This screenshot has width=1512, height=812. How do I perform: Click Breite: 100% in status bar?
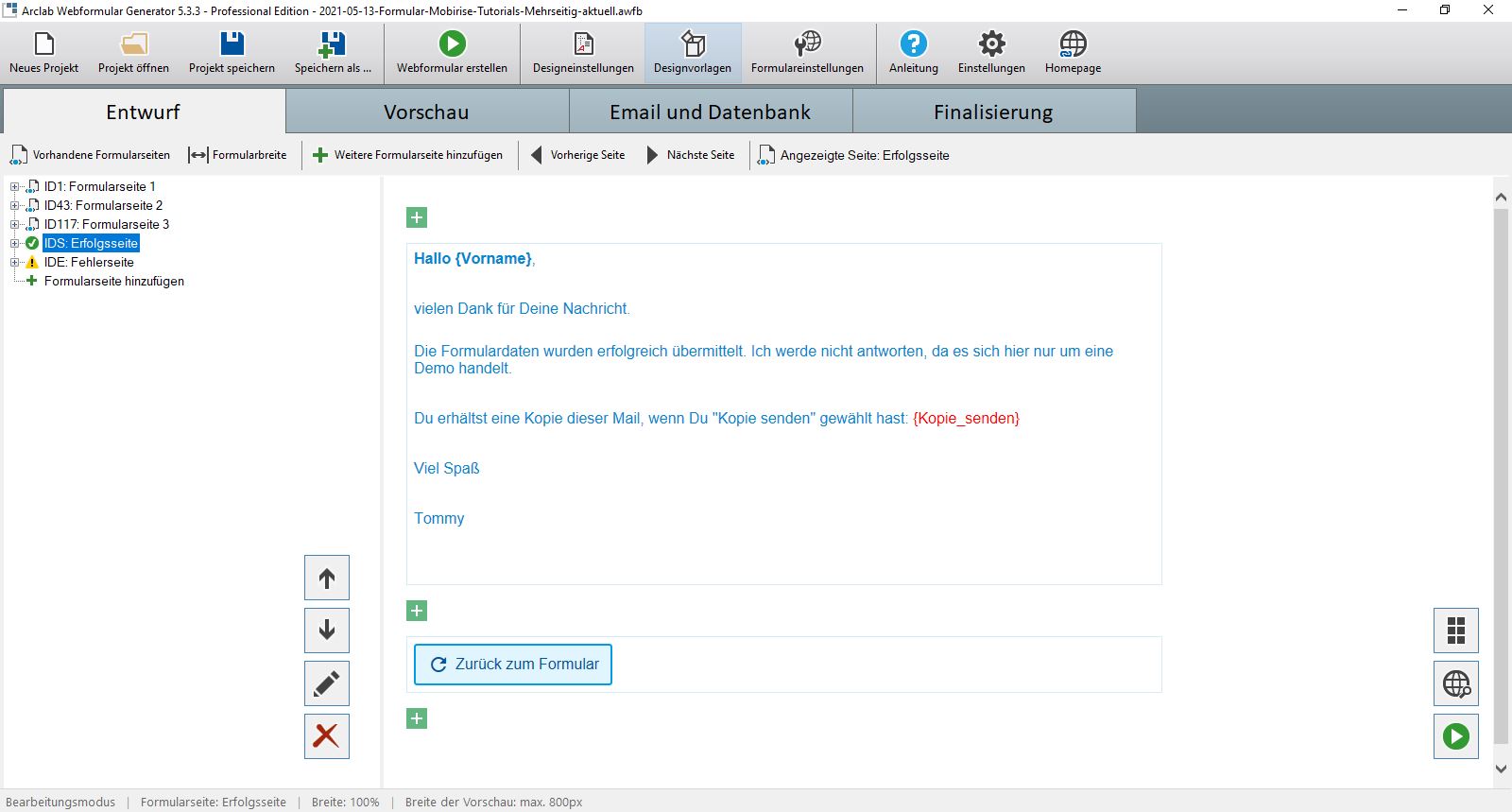(x=345, y=802)
